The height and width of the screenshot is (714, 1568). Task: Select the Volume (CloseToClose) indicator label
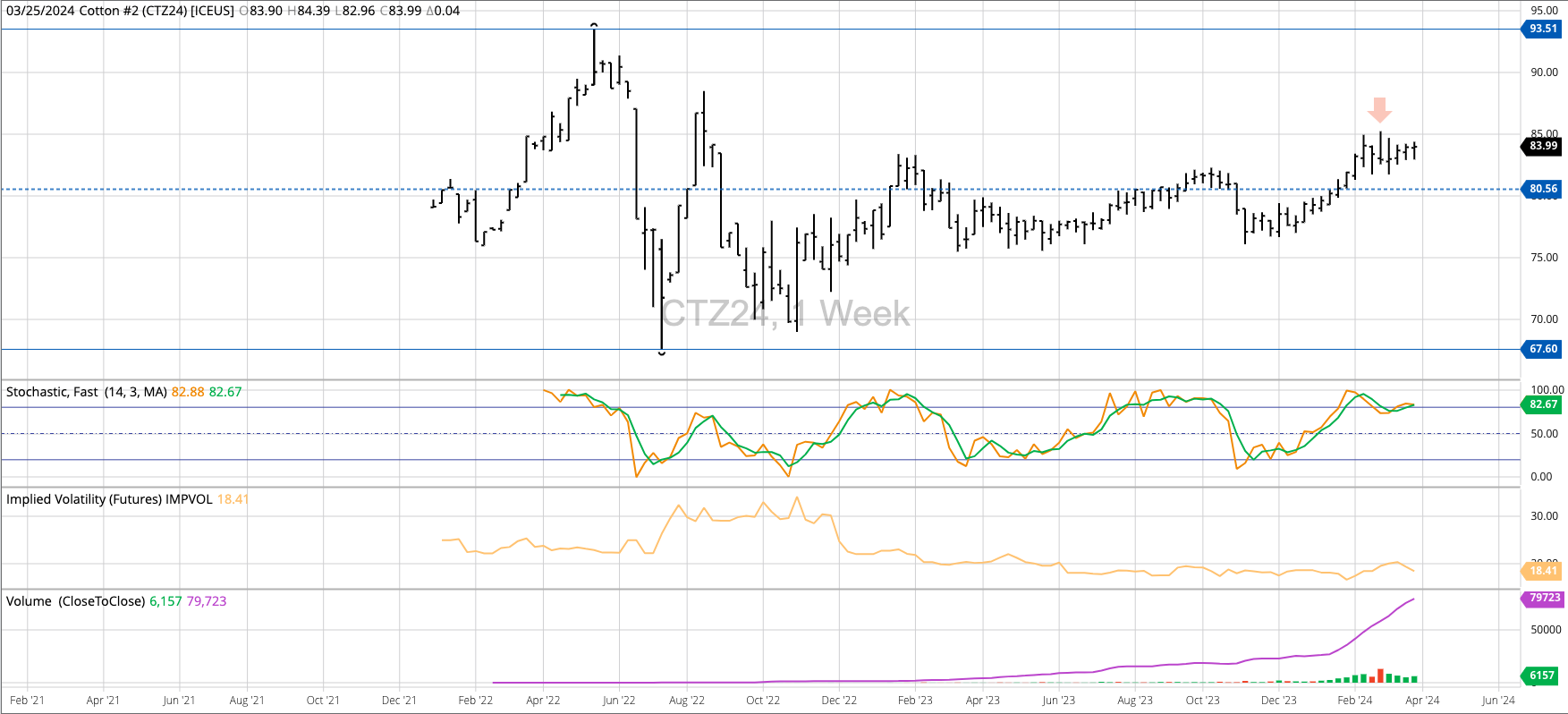75,601
